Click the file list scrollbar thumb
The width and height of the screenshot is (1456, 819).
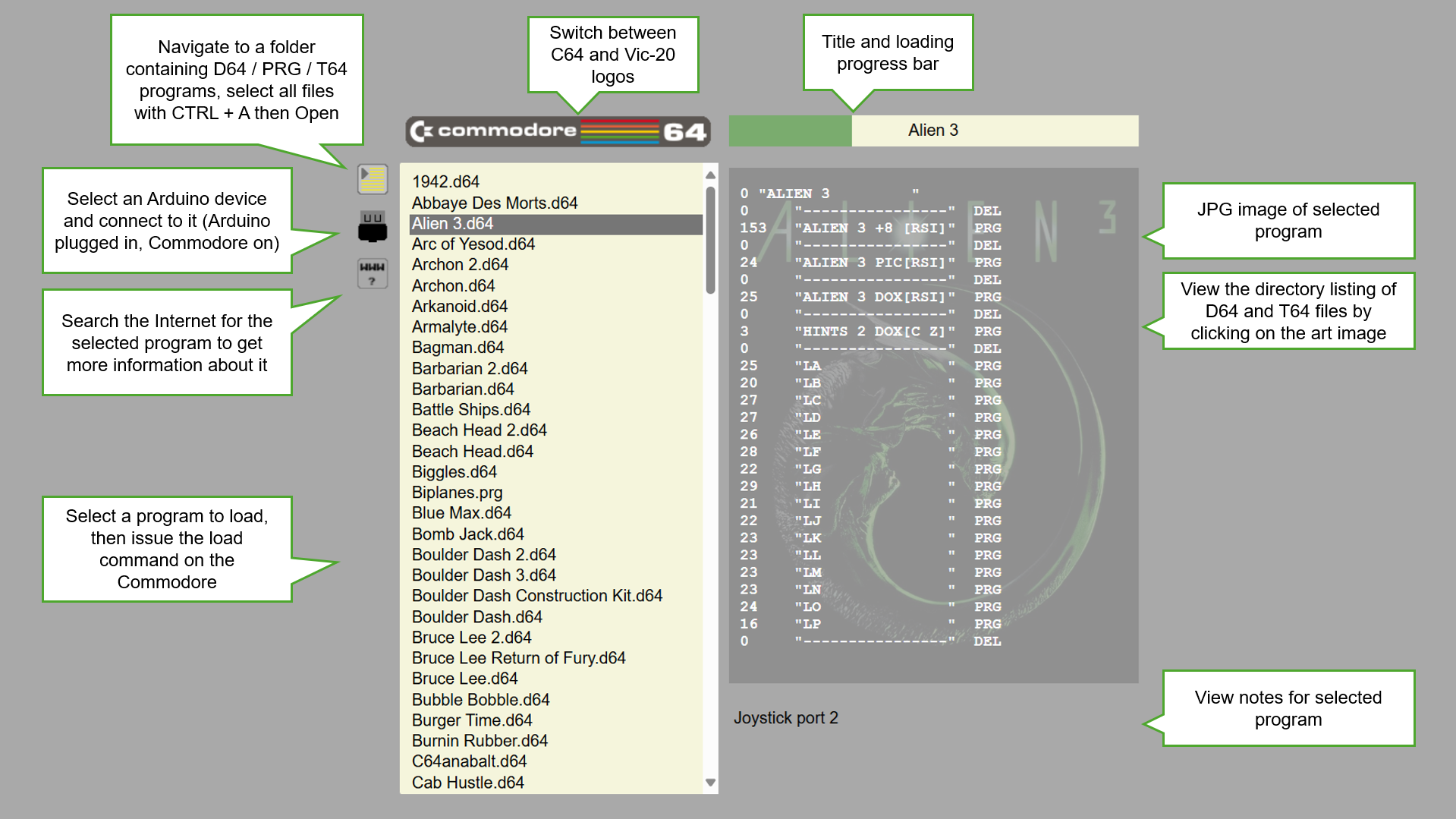point(710,240)
